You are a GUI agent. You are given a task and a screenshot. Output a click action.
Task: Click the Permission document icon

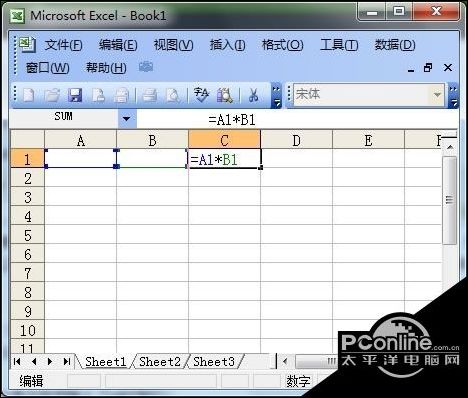[98, 95]
